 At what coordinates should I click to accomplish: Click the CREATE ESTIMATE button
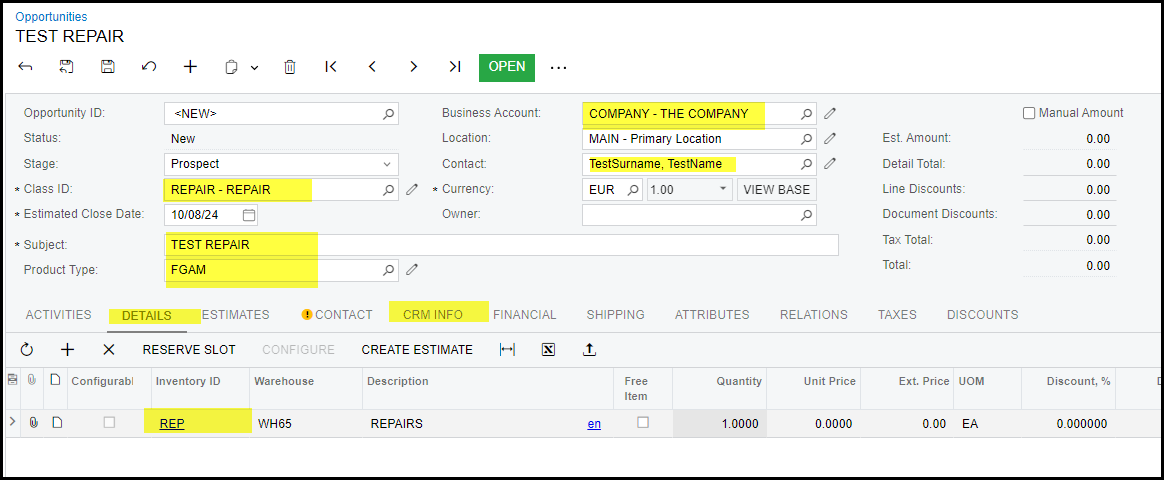417,350
